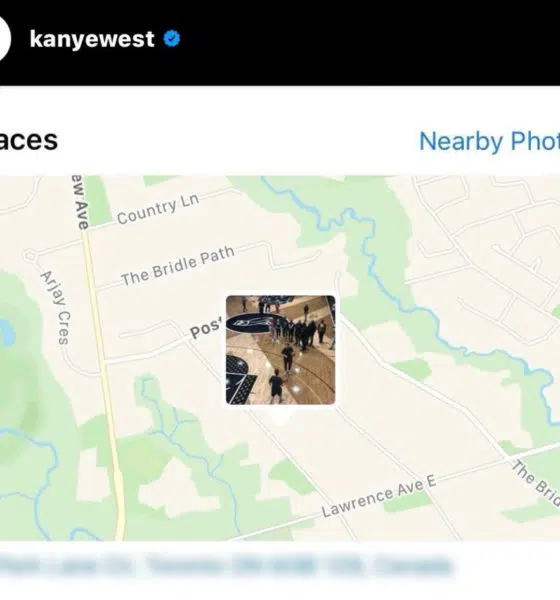Click the Arjay Cres street label
Image resolution: width=560 pixels, height=600 pixels.
click(x=56, y=308)
